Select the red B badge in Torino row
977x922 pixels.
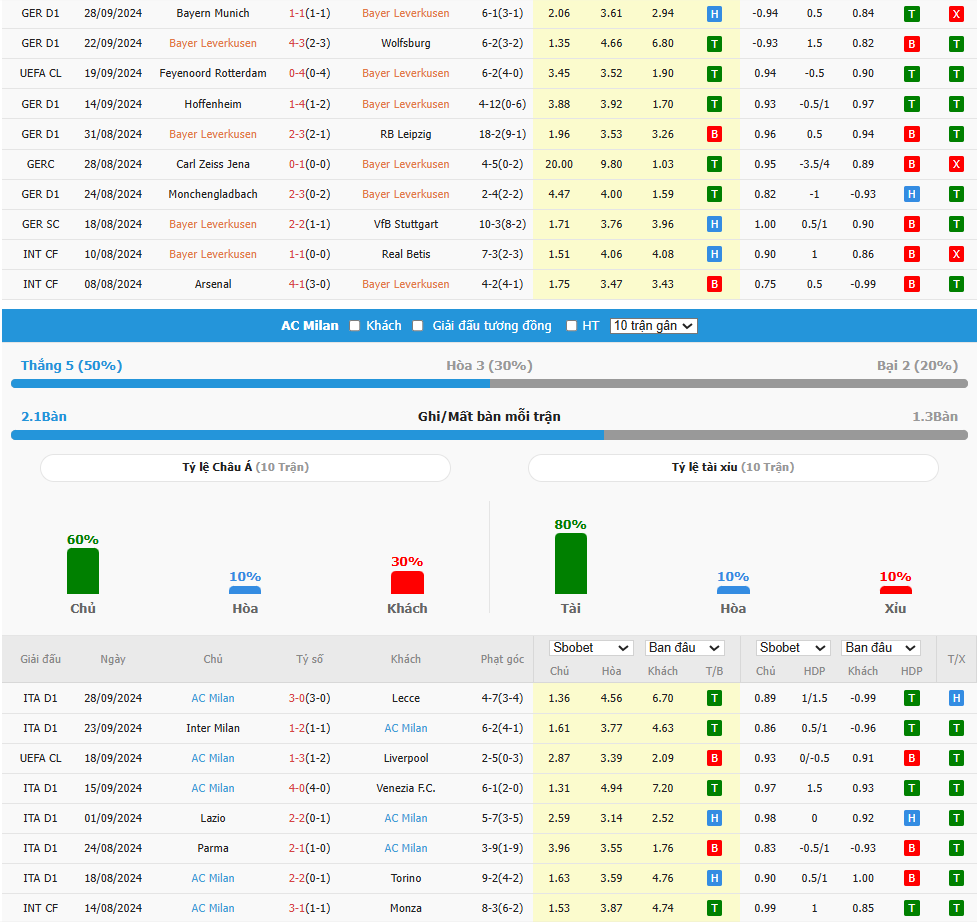912,878
